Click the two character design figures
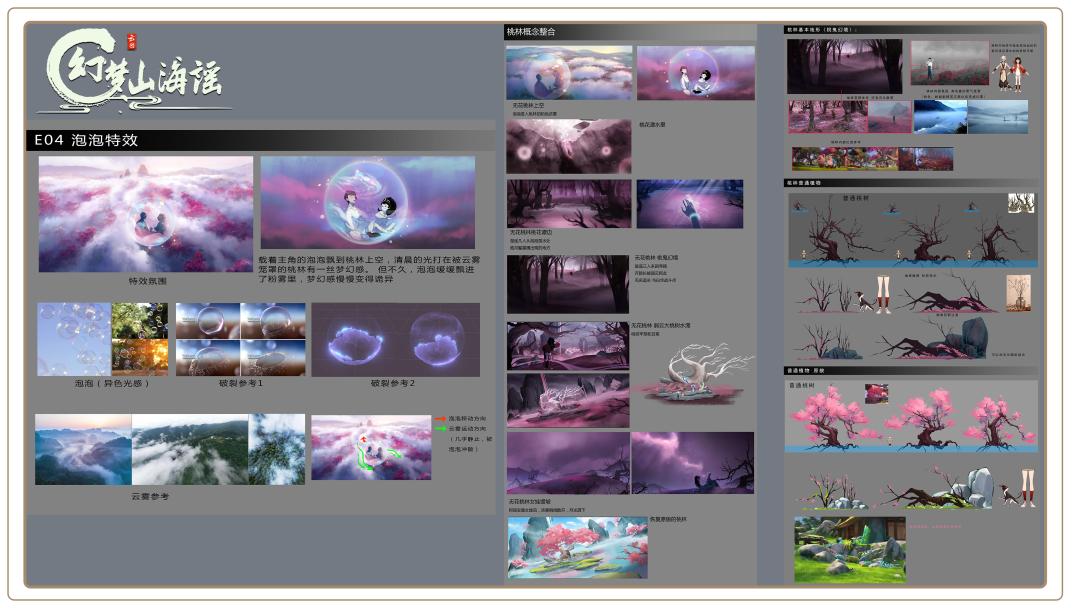The width and height of the screenshot is (1080, 608). [1010, 74]
